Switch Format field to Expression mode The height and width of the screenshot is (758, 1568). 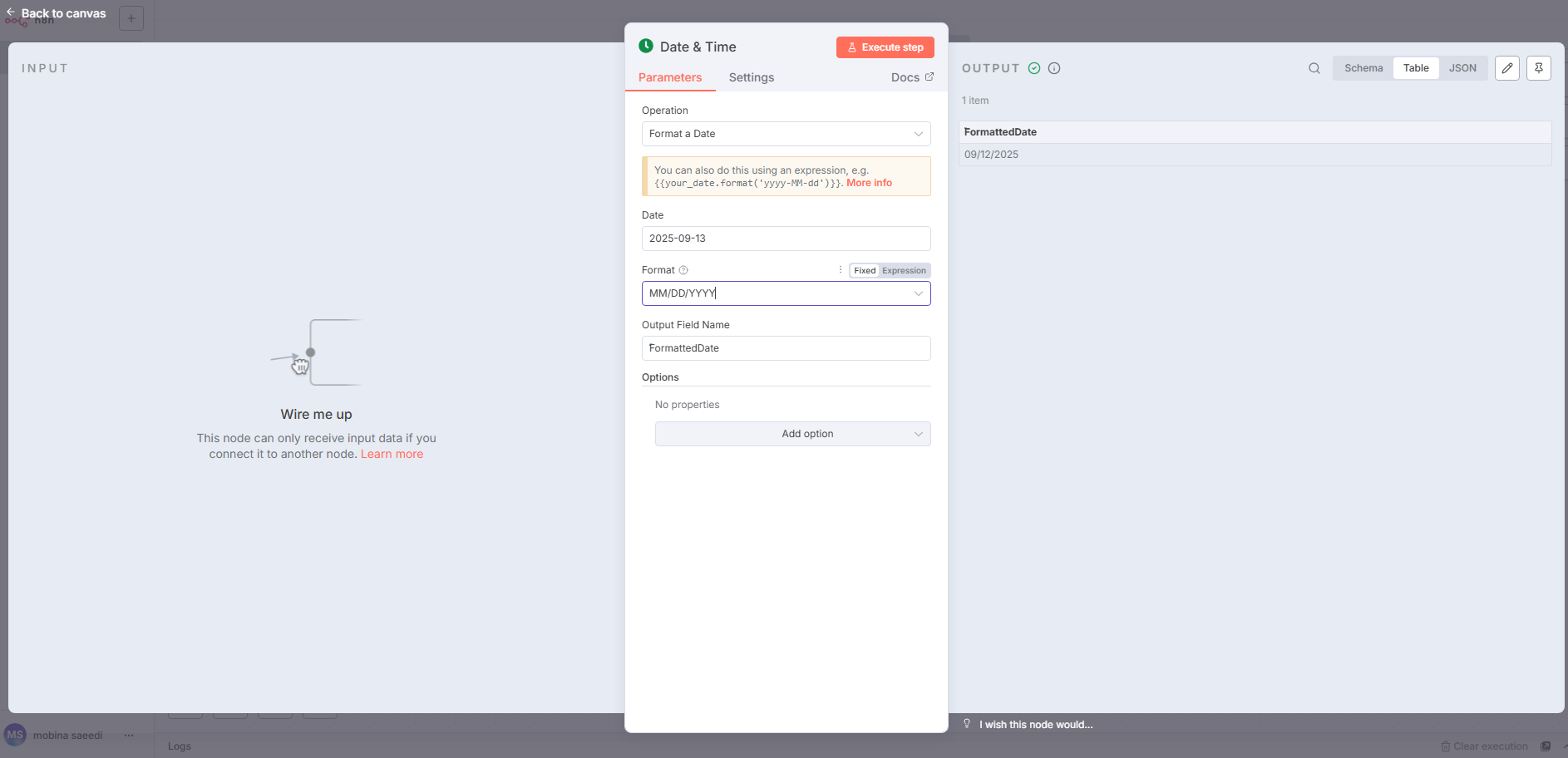[x=904, y=271]
